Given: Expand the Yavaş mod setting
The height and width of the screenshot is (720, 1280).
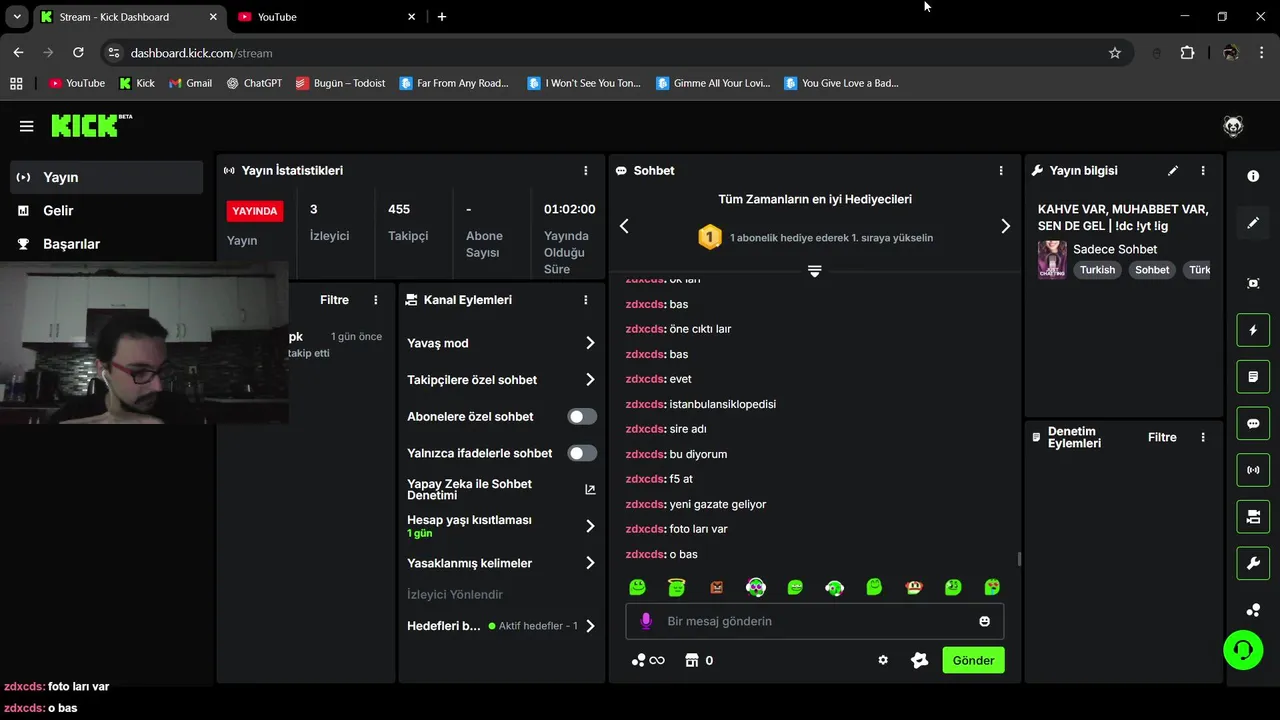Looking at the screenshot, I should (501, 343).
